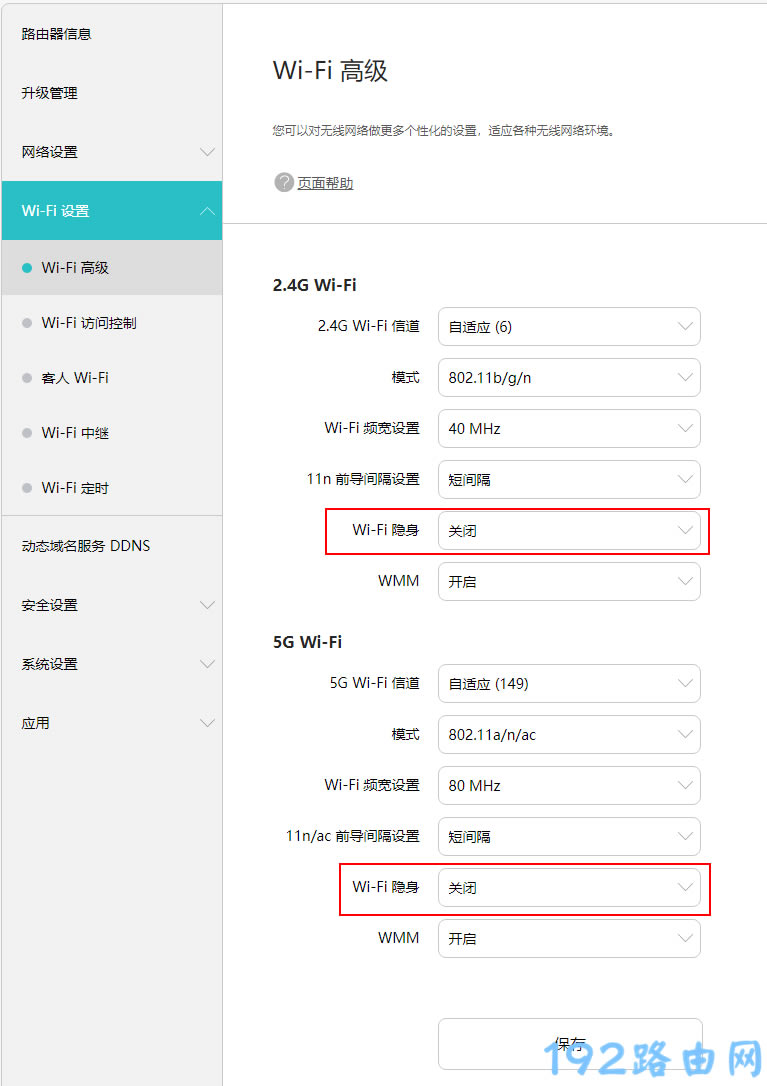Open the 5G Wi-Fi 隐身 dropdown

coord(568,888)
